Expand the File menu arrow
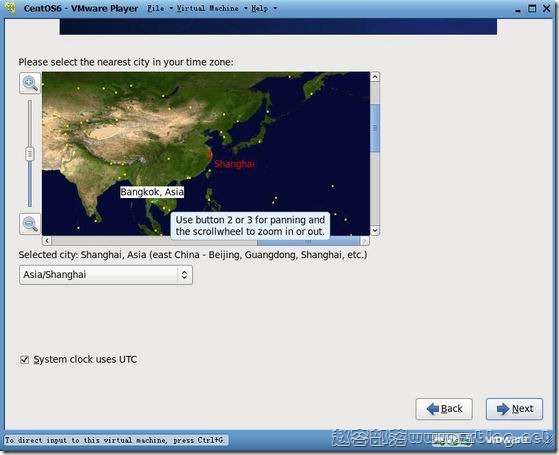559x455 pixels. 171,8
